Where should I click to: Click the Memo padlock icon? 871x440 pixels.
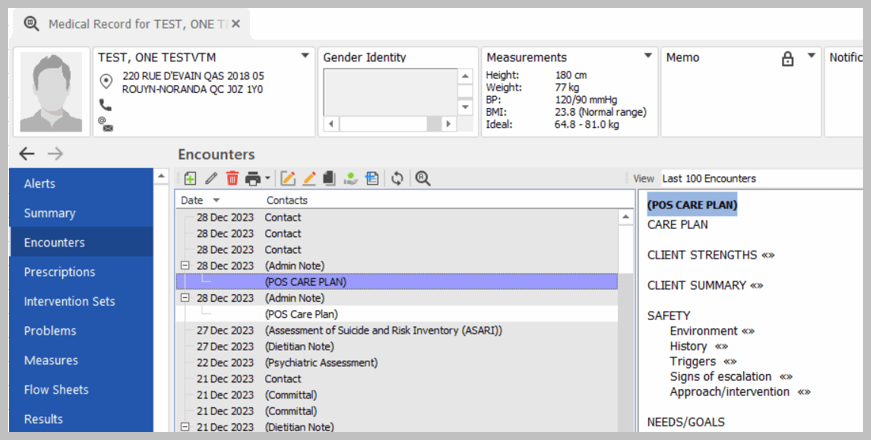point(787,59)
